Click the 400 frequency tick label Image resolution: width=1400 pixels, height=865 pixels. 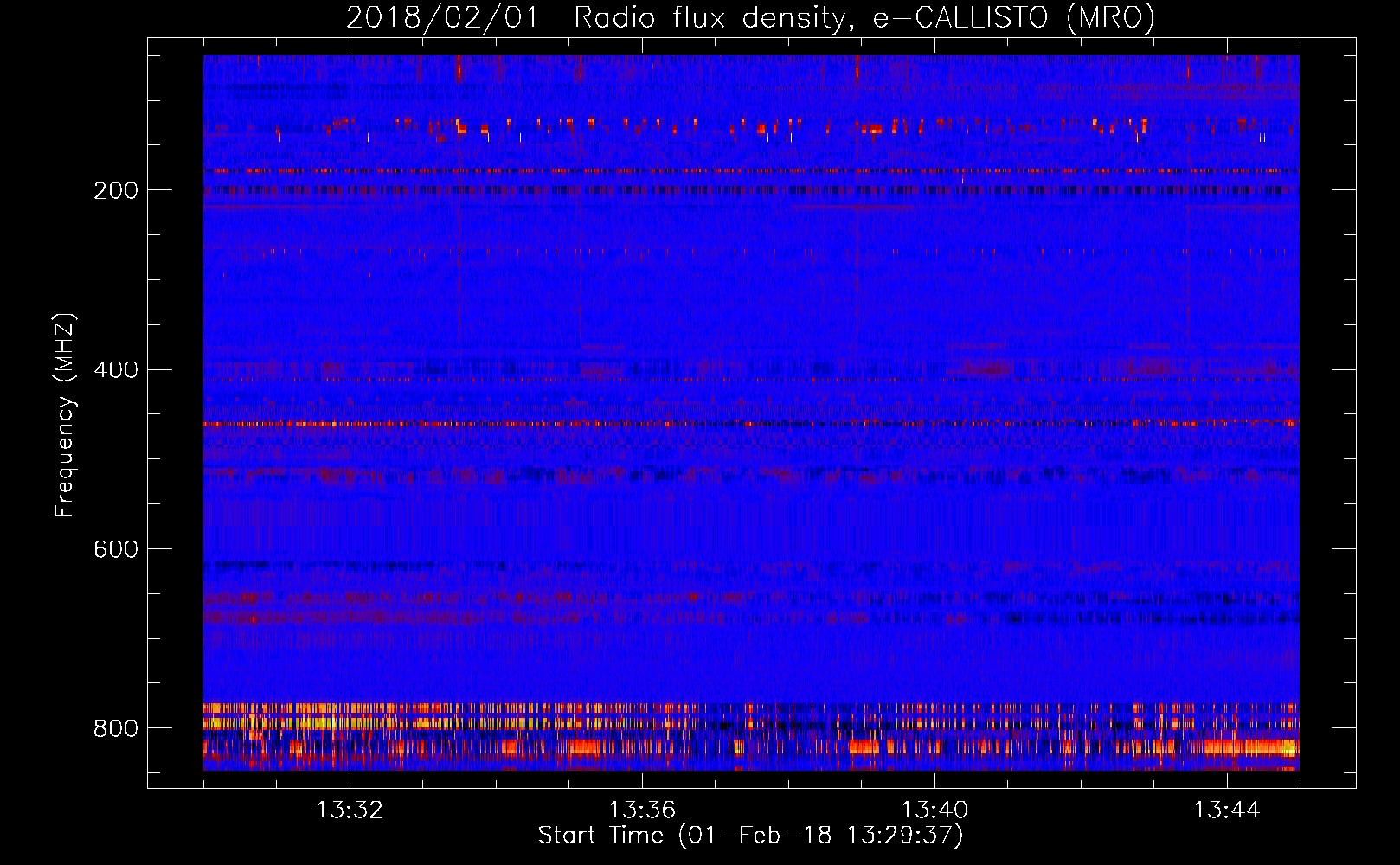[x=116, y=370]
